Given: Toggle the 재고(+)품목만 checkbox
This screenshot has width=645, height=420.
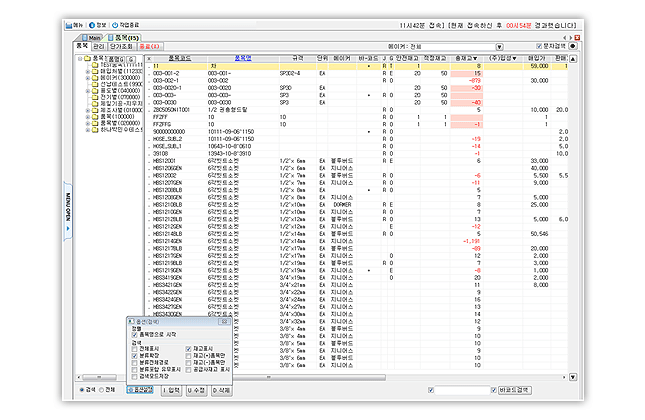Looking at the screenshot, I should pos(188,355).
